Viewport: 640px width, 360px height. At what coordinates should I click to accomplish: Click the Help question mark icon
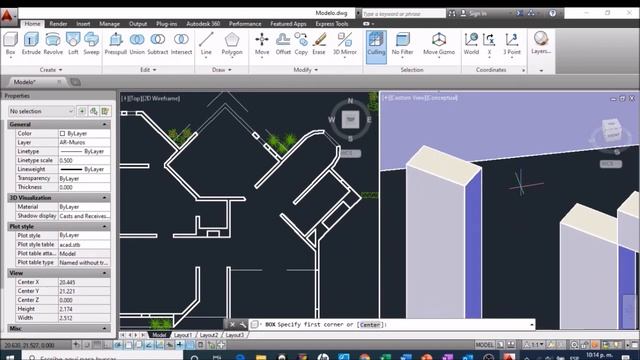(x=552, y=13)
